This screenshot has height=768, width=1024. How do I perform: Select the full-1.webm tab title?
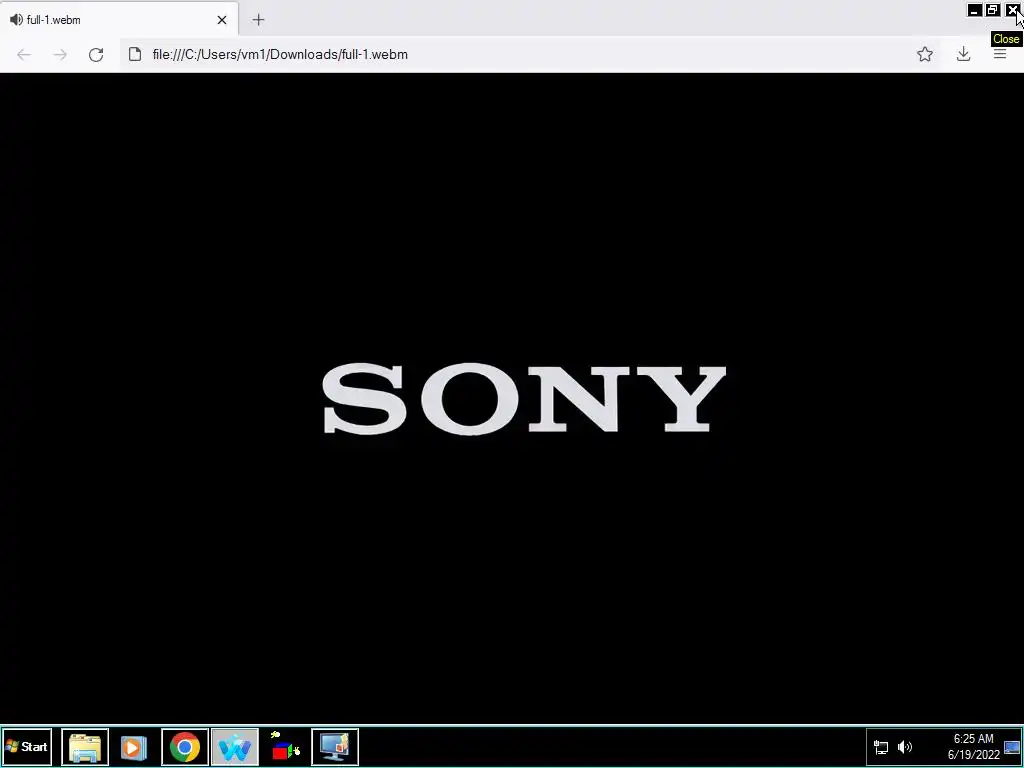tap(54, 20)
